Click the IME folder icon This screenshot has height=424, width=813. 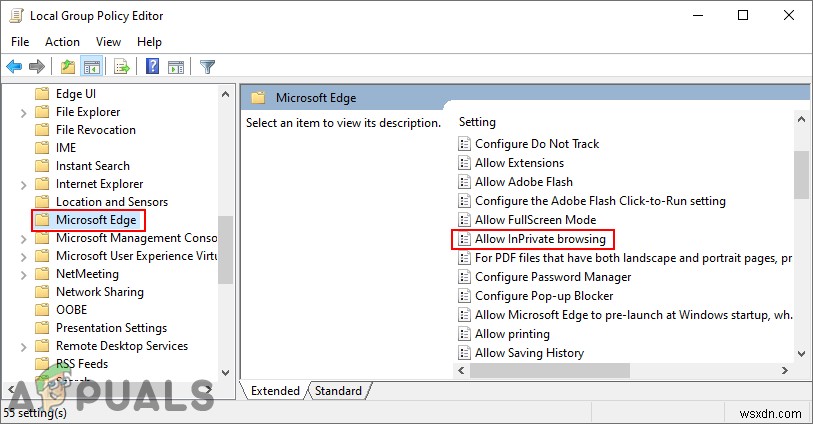[x=42, y=148]
